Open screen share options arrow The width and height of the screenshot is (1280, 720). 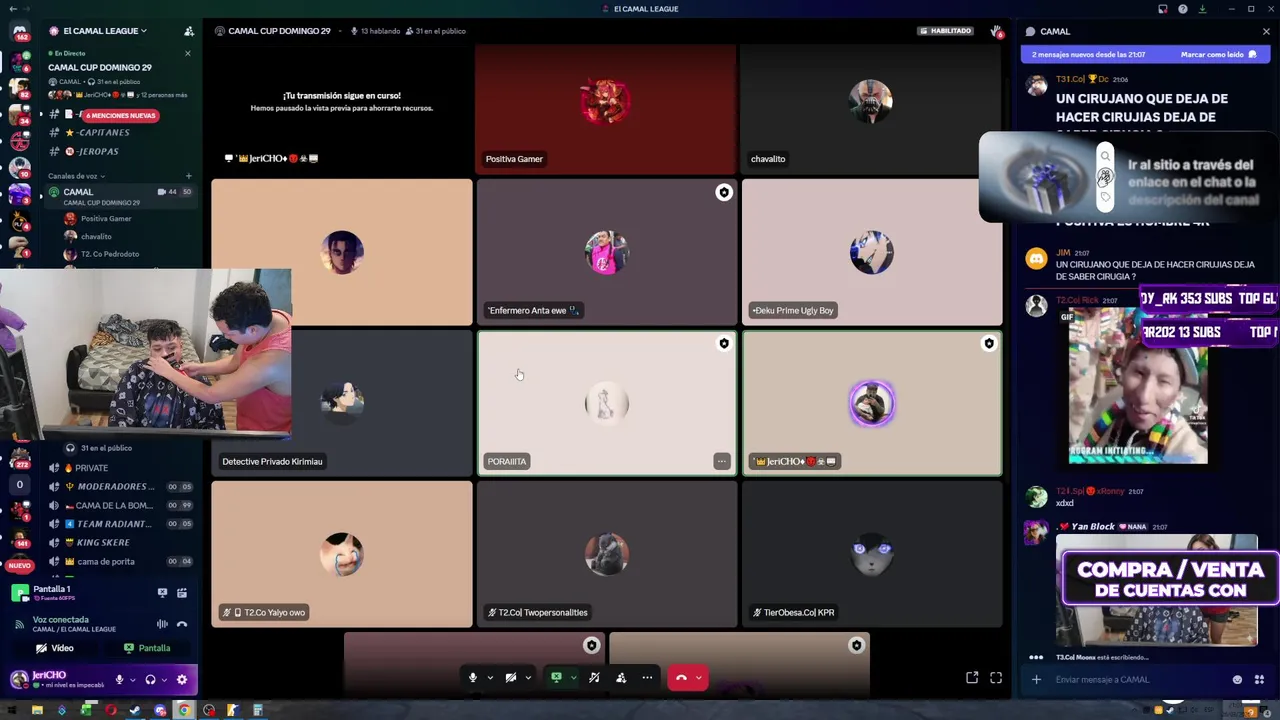573,678
